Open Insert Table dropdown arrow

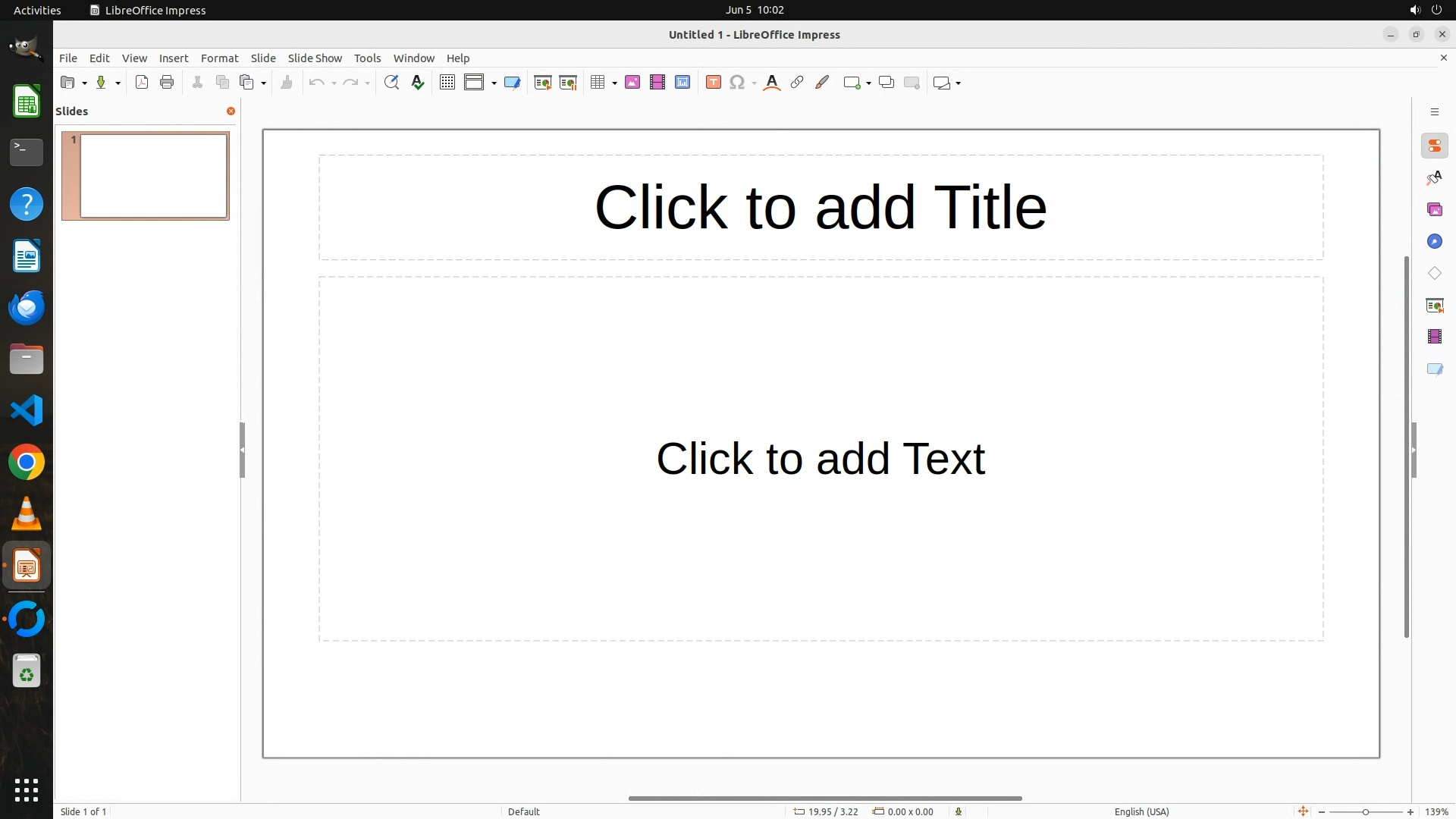[x=614, y=83]
